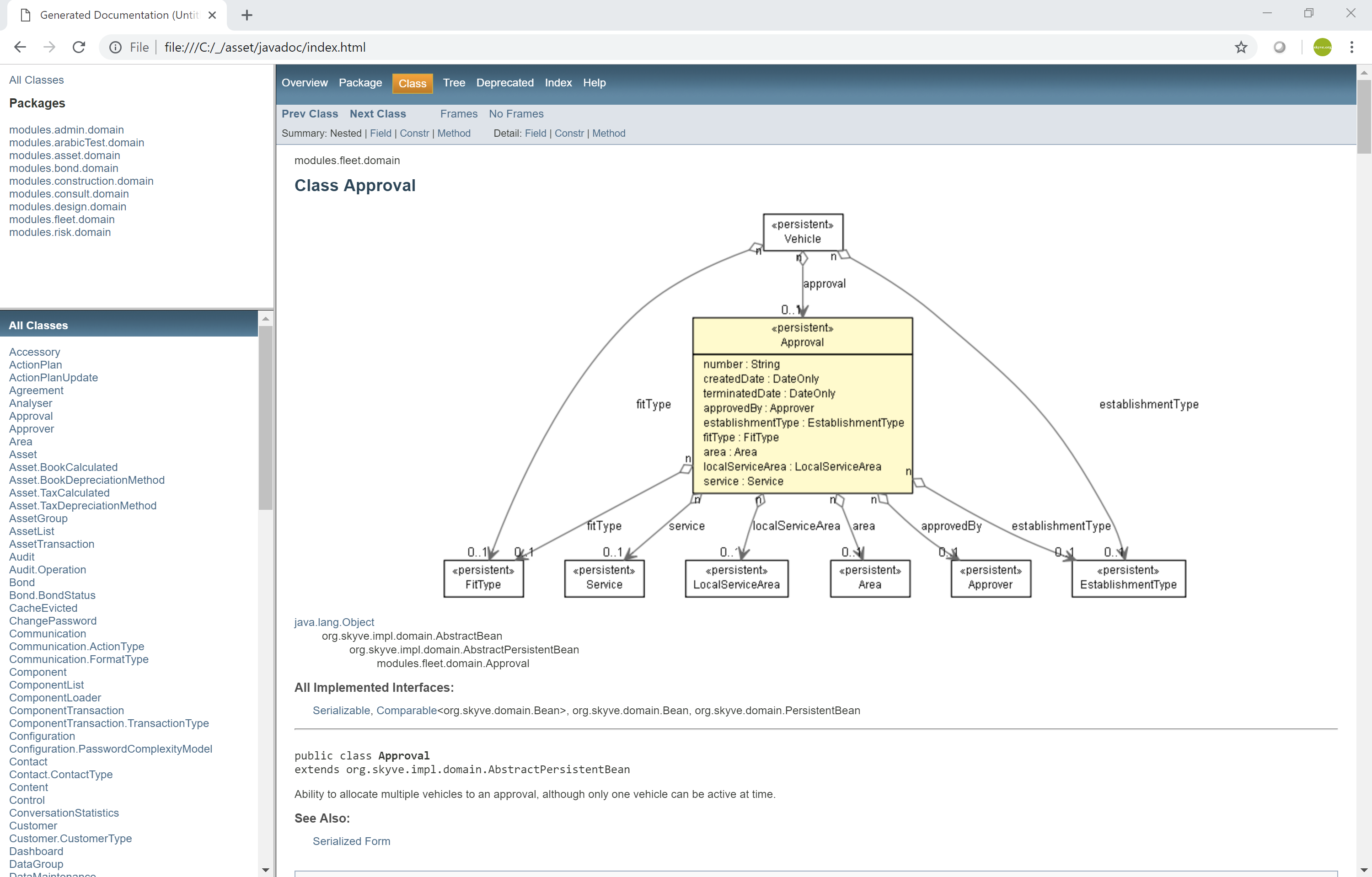Switch to No Frames view
The image size is (1372, 877).
[516, 114]
